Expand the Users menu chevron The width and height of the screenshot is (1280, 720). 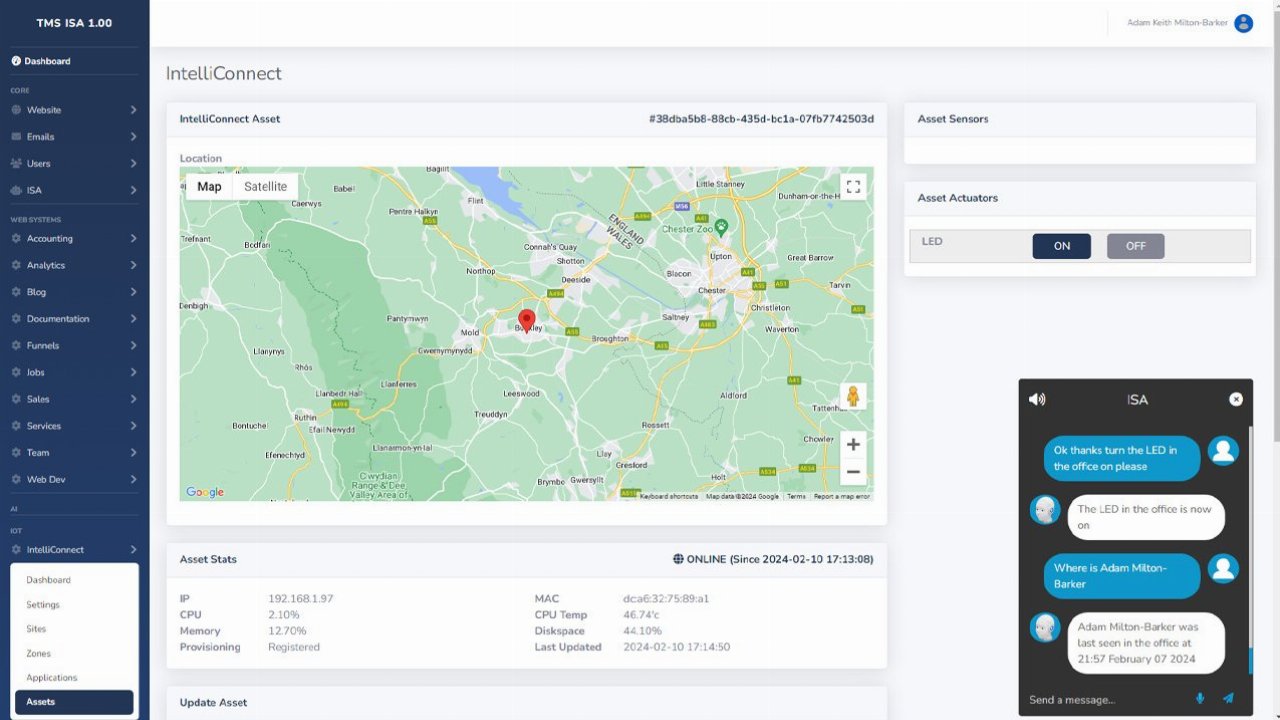[x=133, y=164]
